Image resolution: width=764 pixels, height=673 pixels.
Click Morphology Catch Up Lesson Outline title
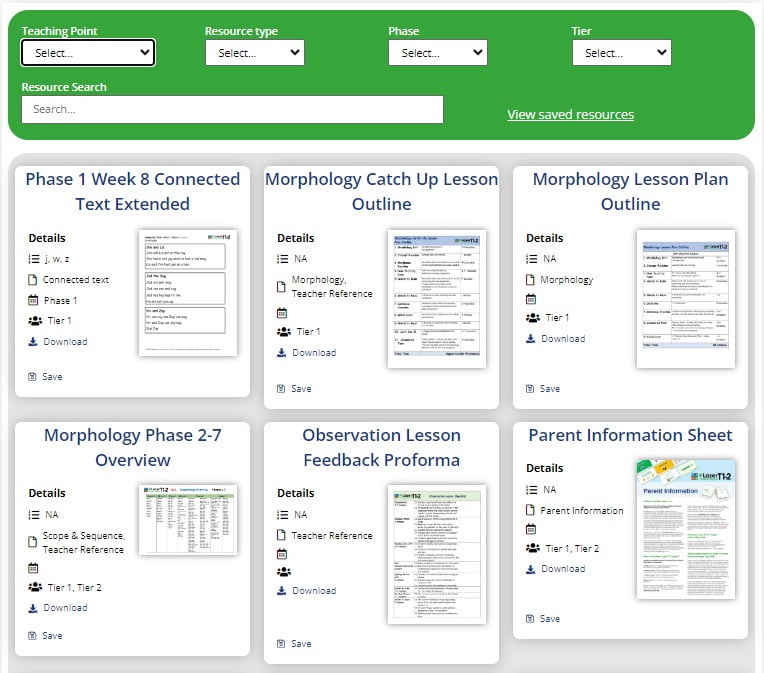point(381,192)
